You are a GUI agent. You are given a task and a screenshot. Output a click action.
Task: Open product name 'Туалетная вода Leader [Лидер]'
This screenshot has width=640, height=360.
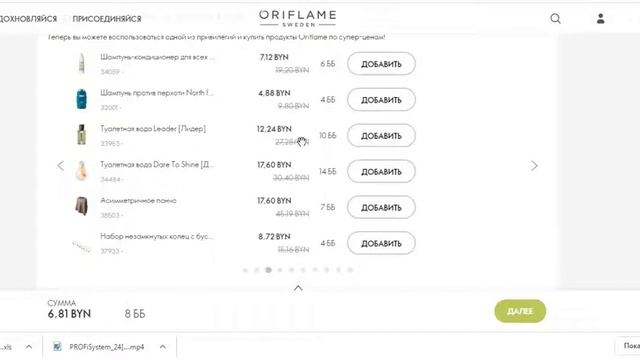coord(153,129)
